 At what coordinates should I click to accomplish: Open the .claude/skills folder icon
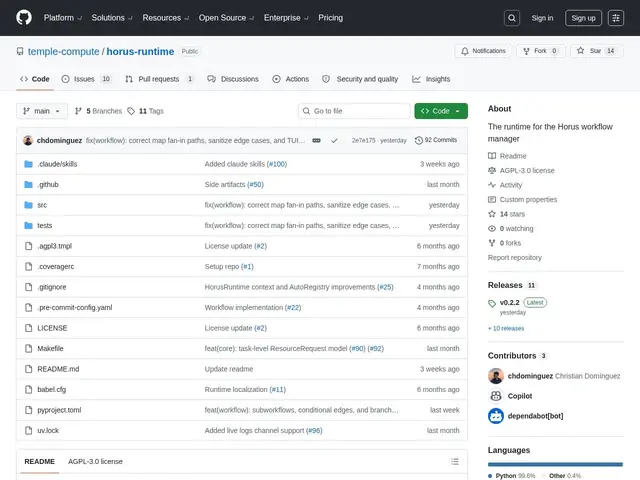28,164
